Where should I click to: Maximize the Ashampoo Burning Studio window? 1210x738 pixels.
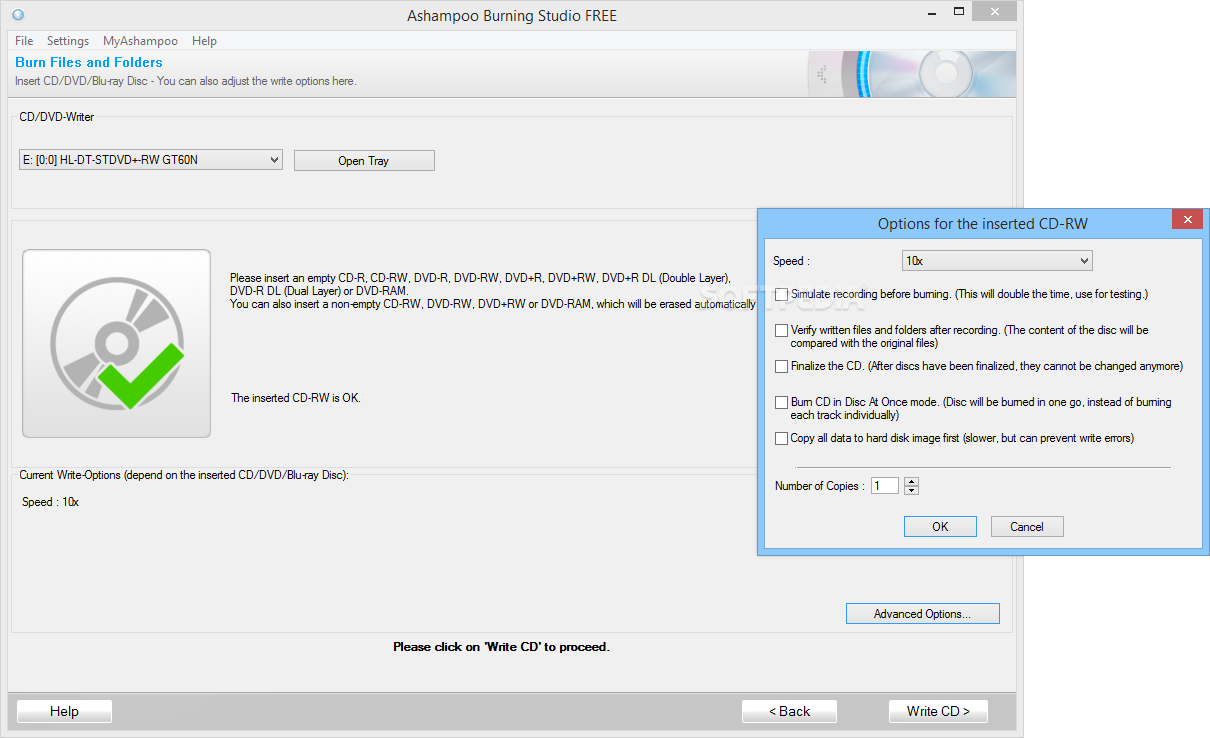959,13
